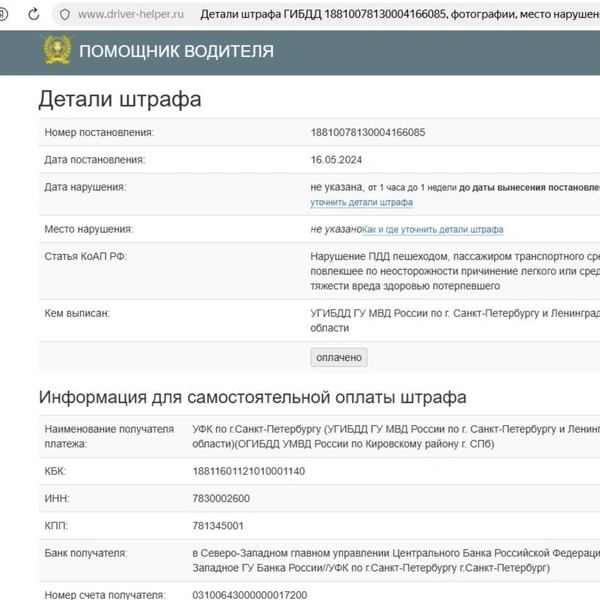
Task: Click the 'Нарушение ПДД пешеходом' article text
Action: click(455, 271)
